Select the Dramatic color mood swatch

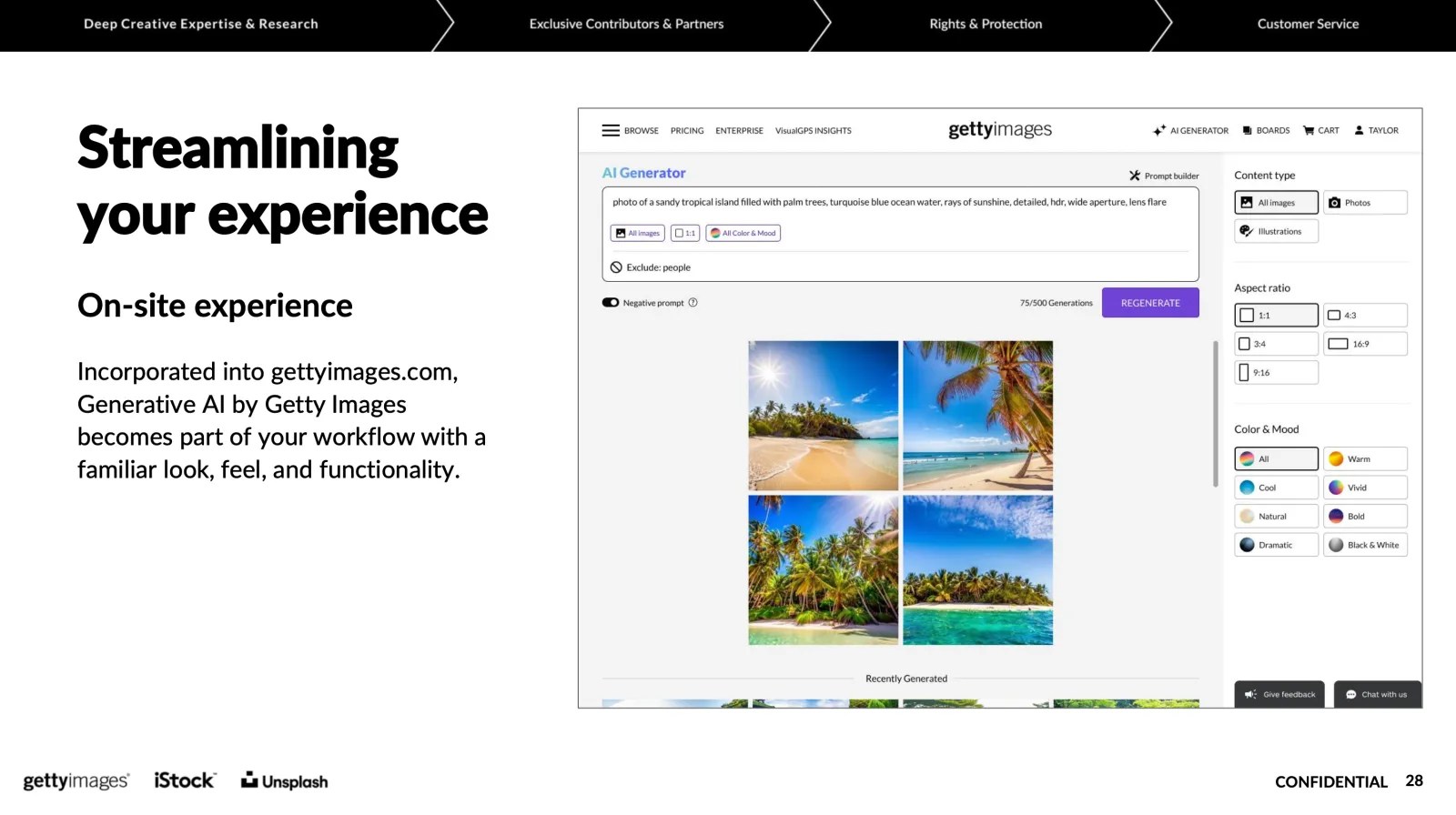pos(1276,545)
